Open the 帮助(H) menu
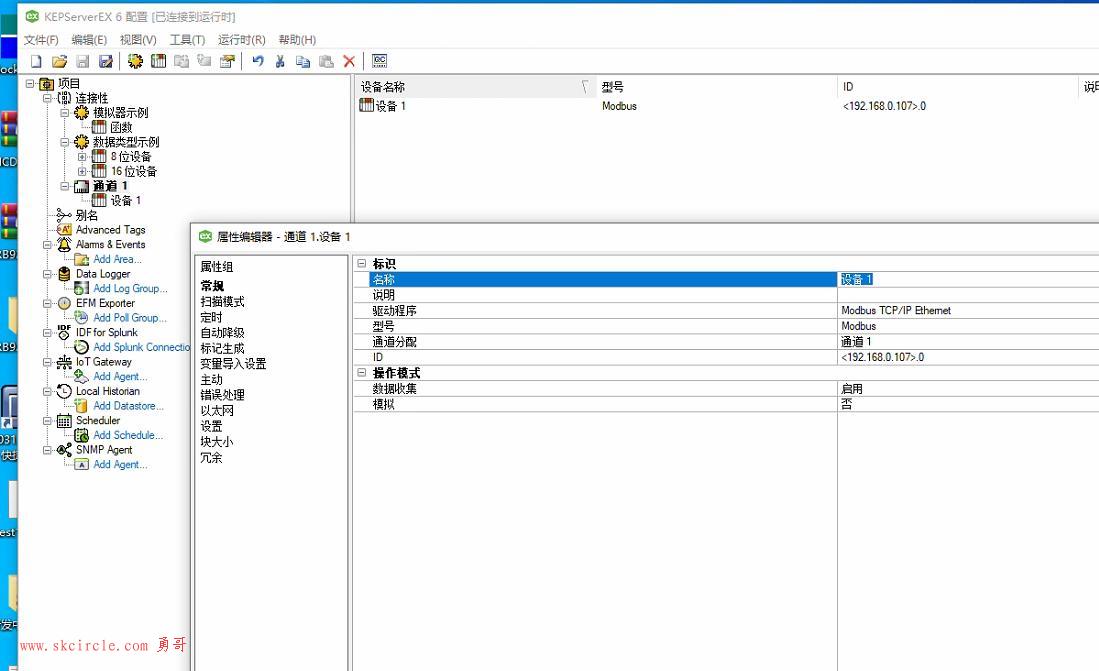Viewport: 1099px width, 671px height. (297, 40)
